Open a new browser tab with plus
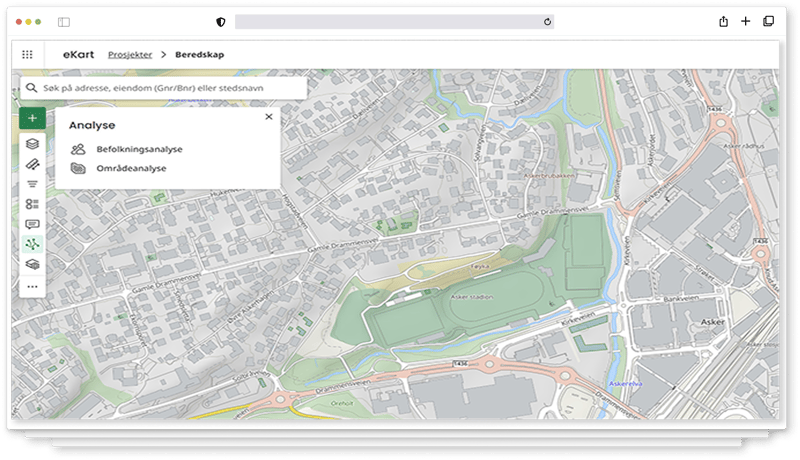 point(745,21)
